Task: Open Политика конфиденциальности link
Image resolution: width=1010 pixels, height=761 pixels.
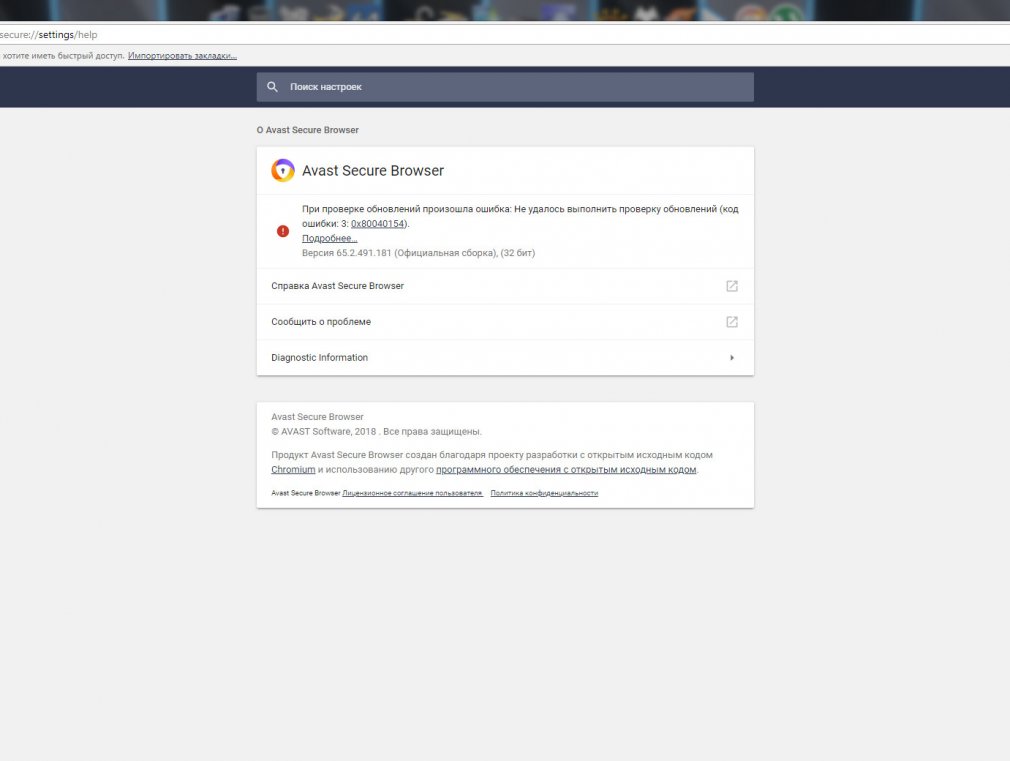Action: [544, 493]
